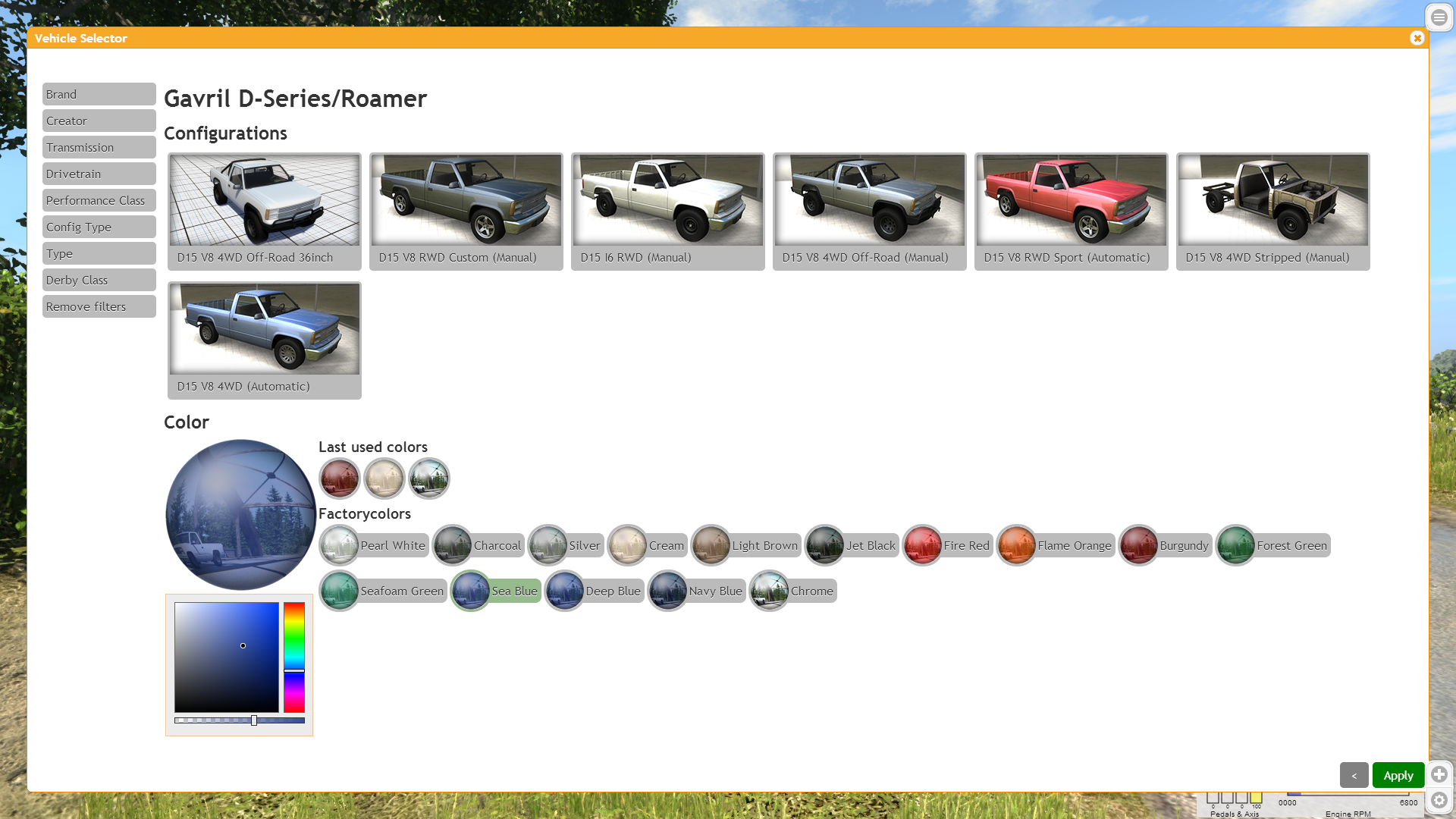
Task: Choose Seafoam Green factory color
Action: (x=384, y=591)
